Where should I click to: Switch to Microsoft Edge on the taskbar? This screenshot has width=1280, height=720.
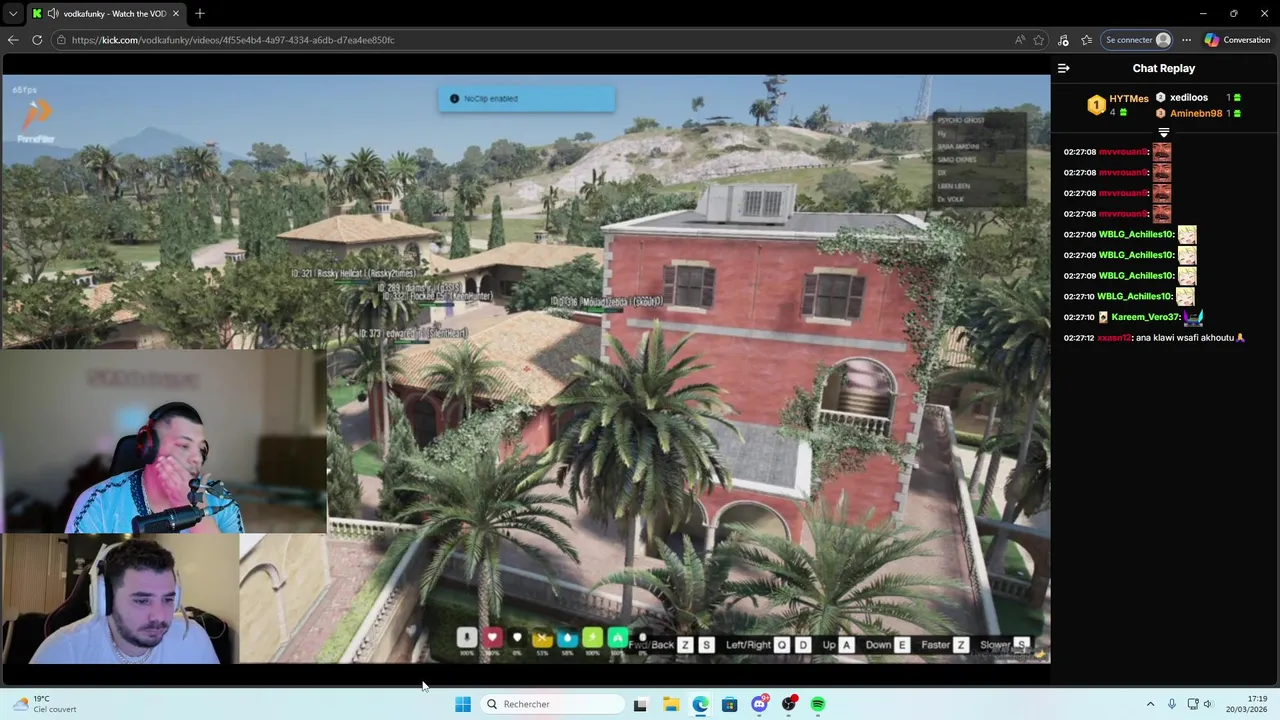[700, 704]
